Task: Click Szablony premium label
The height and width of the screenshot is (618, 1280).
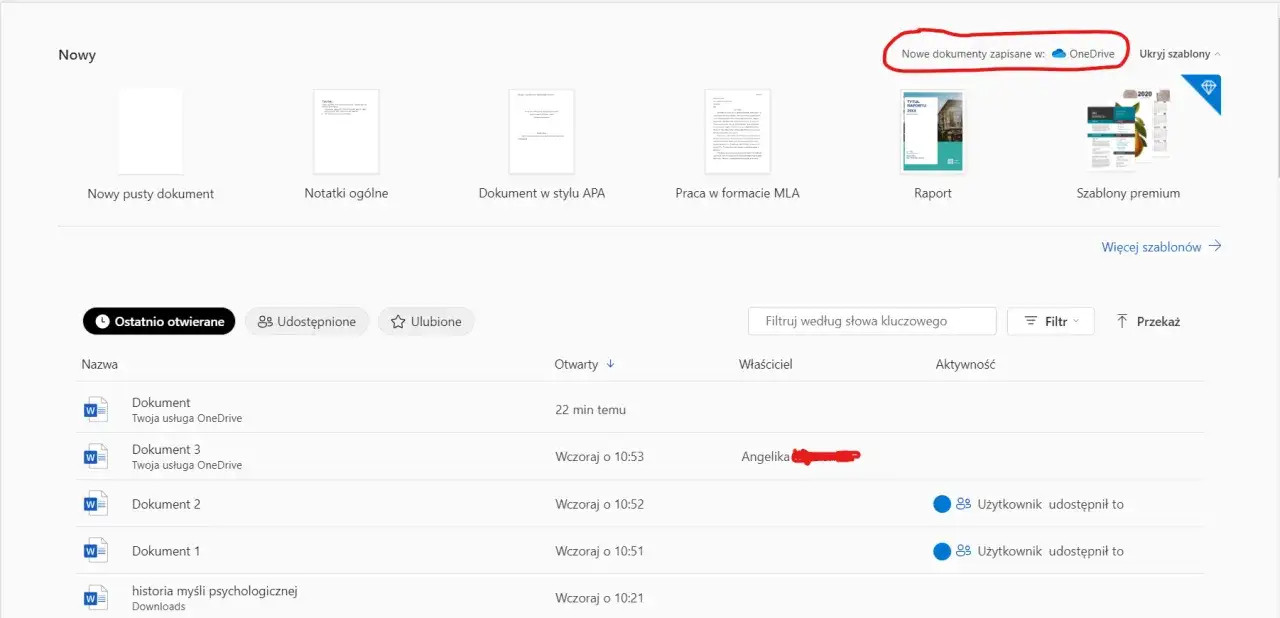Action: click(x=1128, y=193)
